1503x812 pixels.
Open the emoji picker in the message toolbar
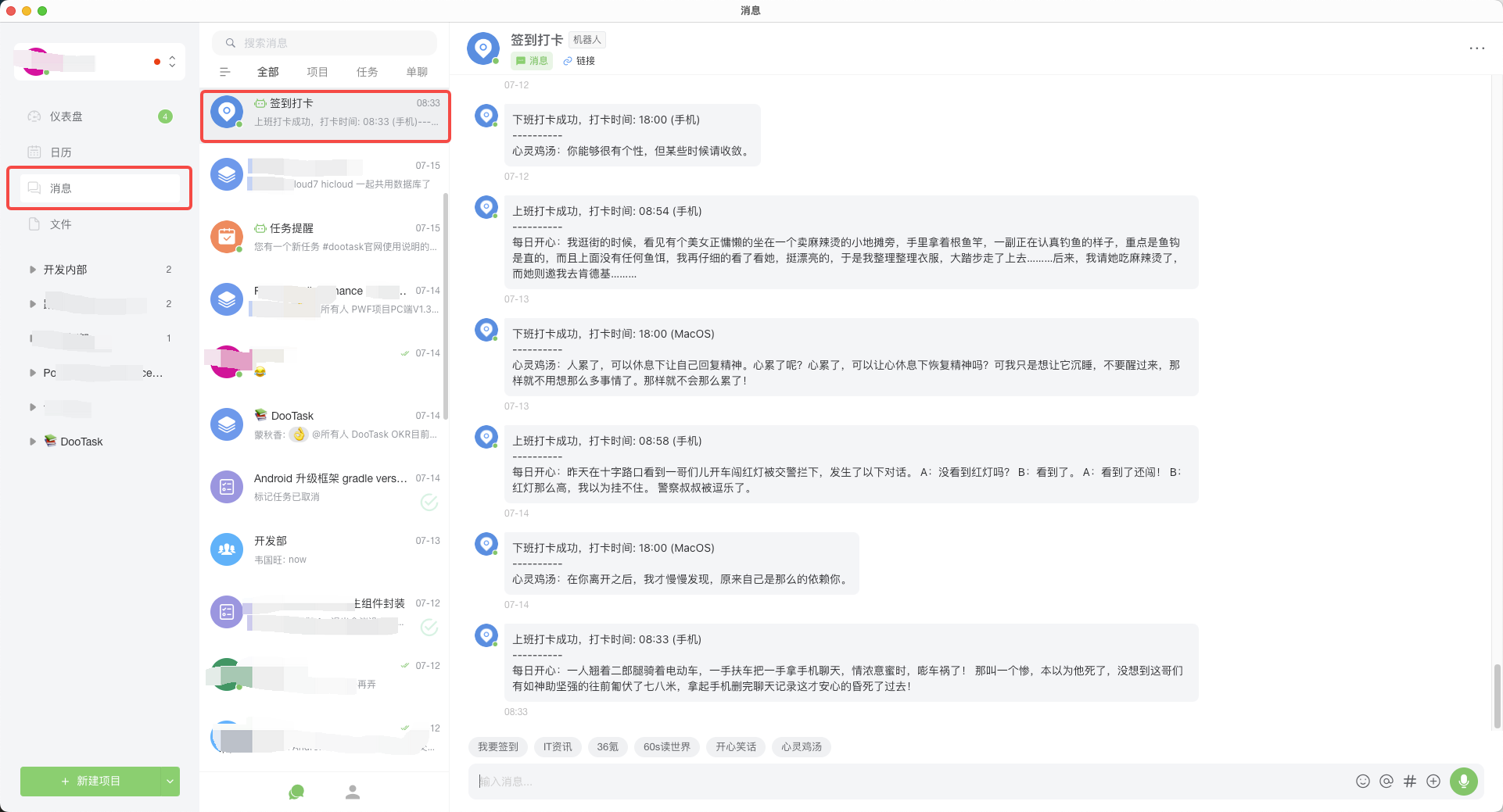1361,781
